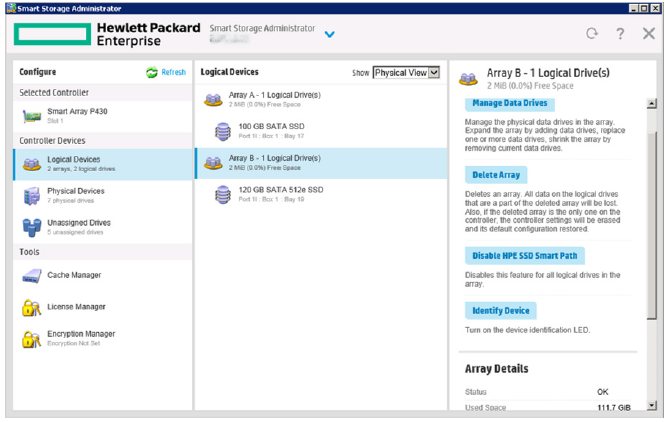Viewport: 665px width, 422px height.
Task: Select 100 GB SATA SSD row text
Action: pyautogui.click(x=271, y=126)
